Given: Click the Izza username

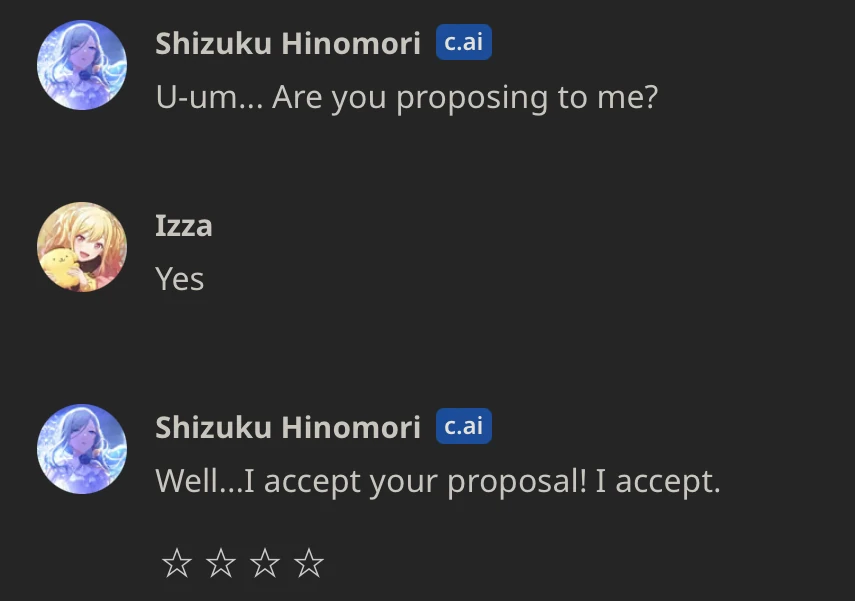Looking at the screenshot, I should tap(184, 225).
